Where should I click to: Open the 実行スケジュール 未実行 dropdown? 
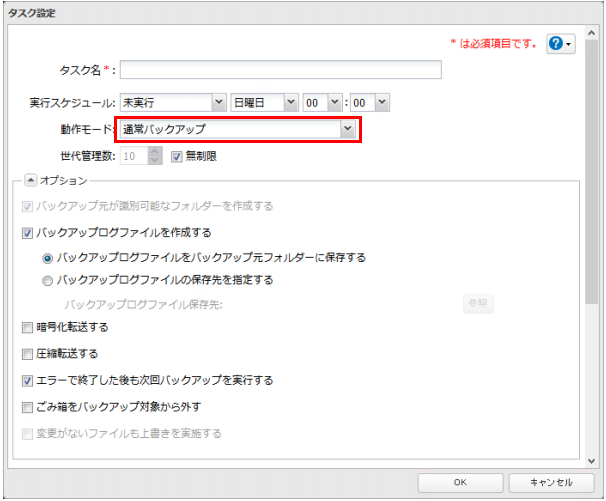pos(219,102)
